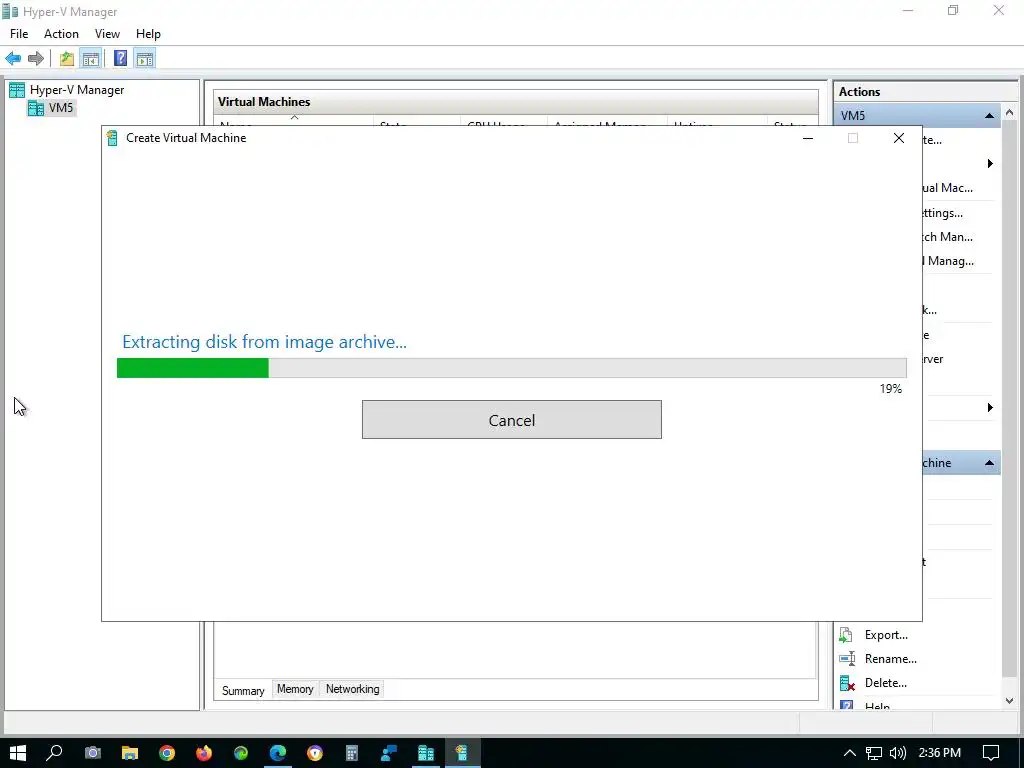Viewport: 1024px width, 768px height.
Task: Show hidden tray icons chevron
Action: point(850,753)
